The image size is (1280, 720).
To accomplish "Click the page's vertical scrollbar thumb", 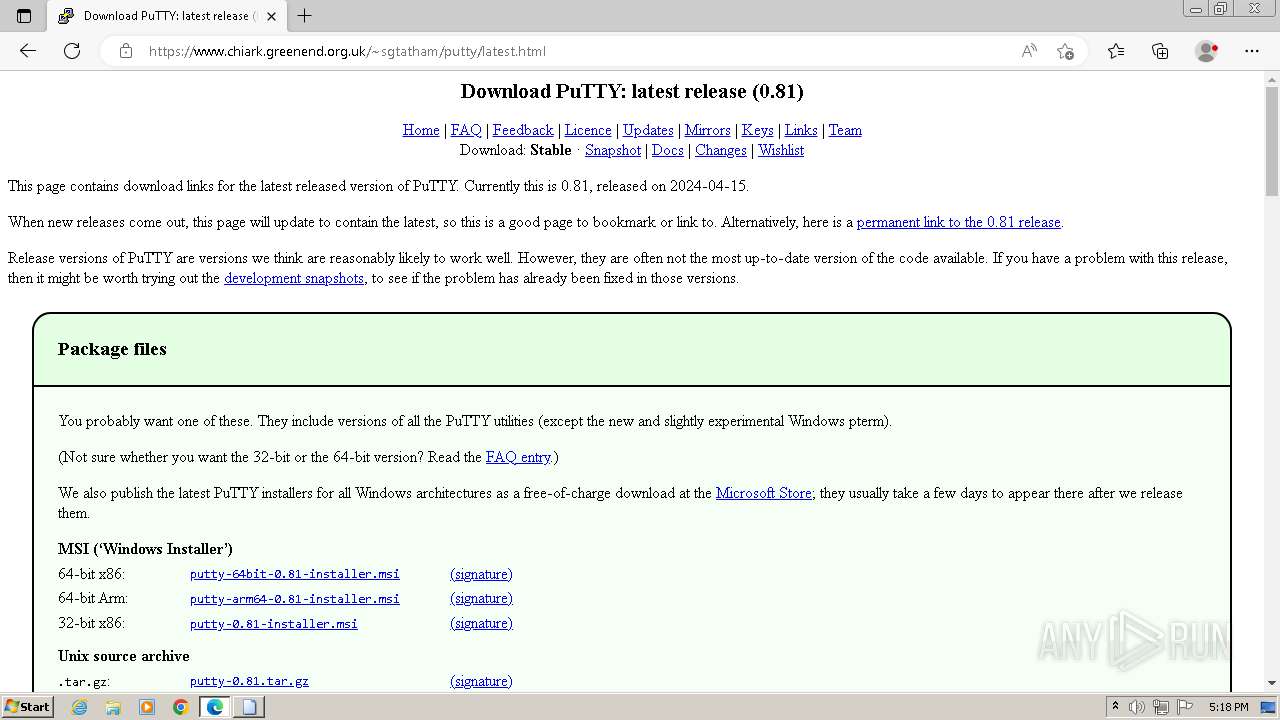I will click(1272, 142).
